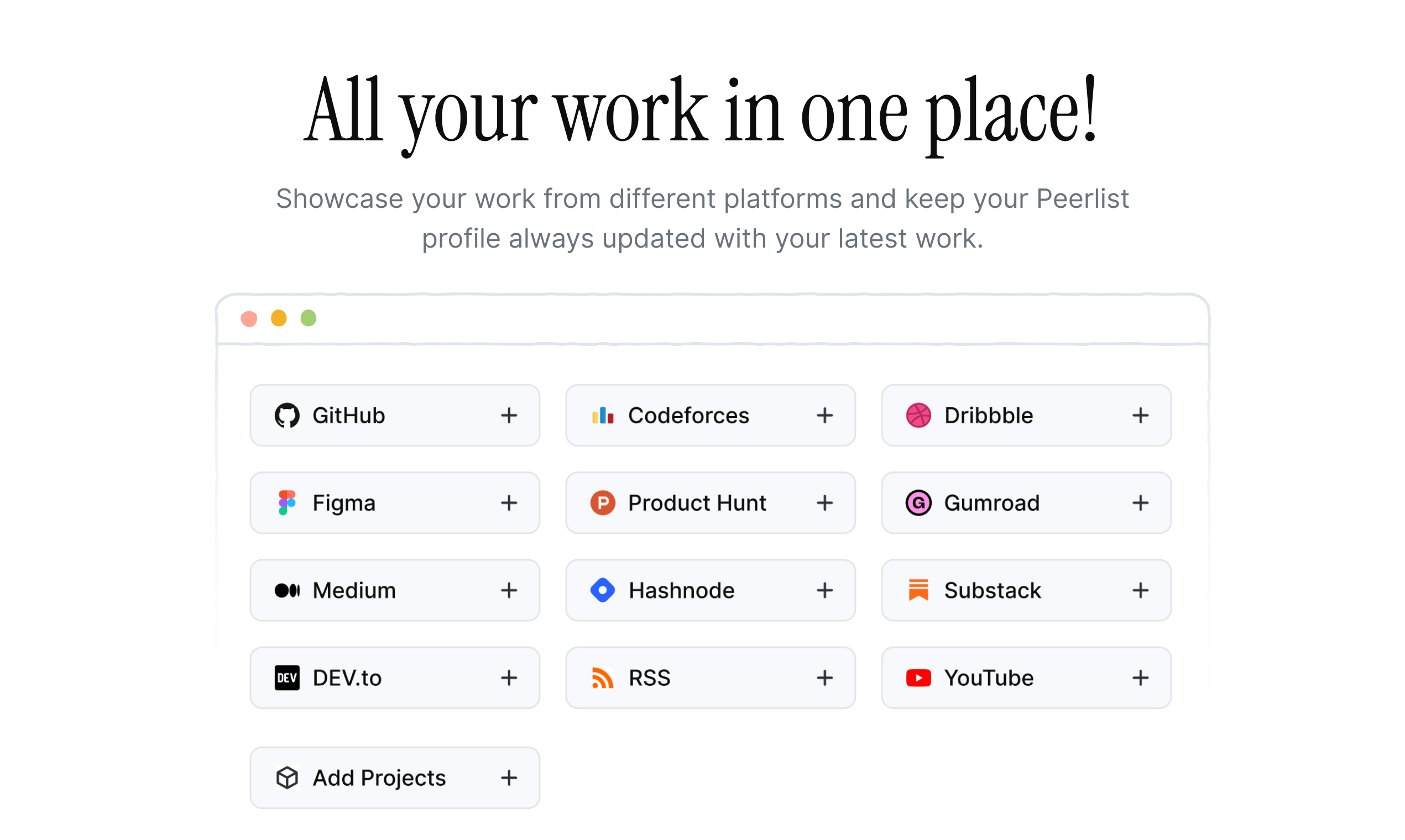Add DEV.to using its plus sign
The height and width of the screenshot is (840, 1405).
[509, 678]
